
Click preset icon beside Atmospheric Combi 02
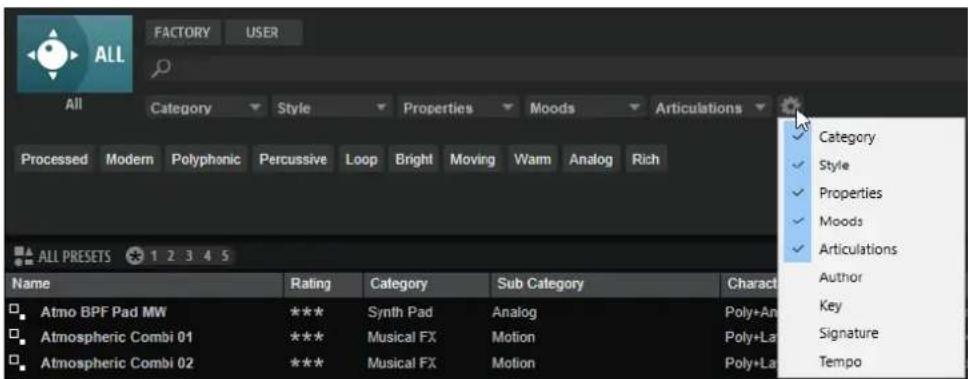(x=17, y=362)
